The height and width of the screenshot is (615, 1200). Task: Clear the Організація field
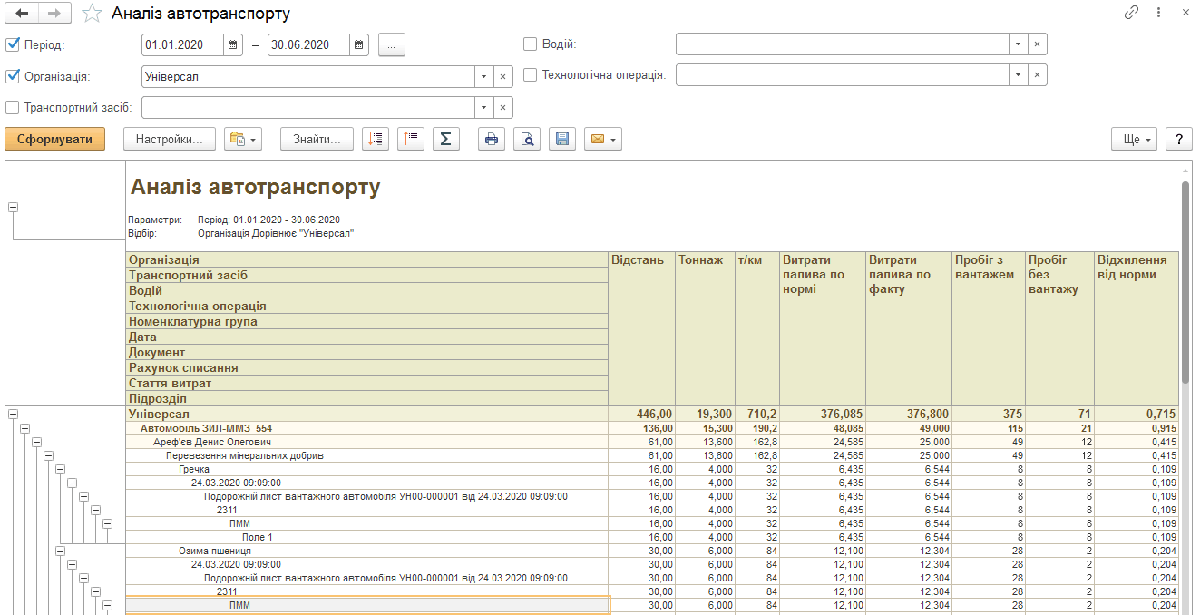point(503,76)
